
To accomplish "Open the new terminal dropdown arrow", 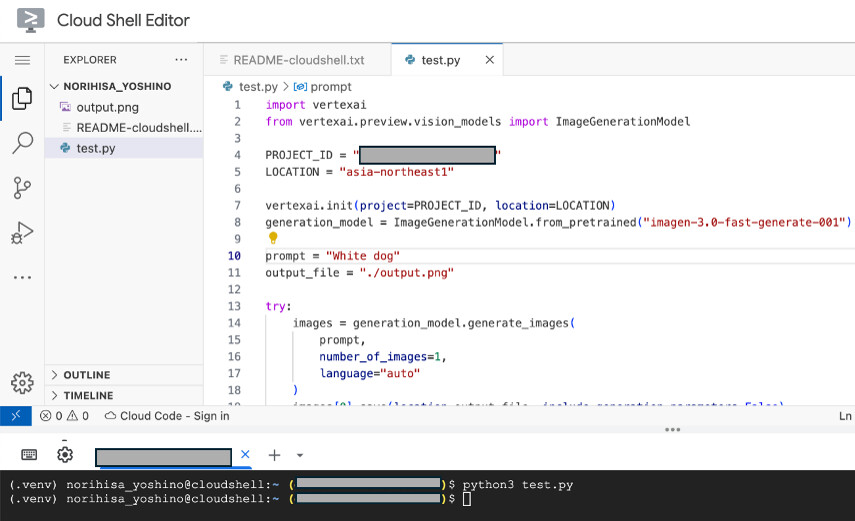I will tap(299, 456).
